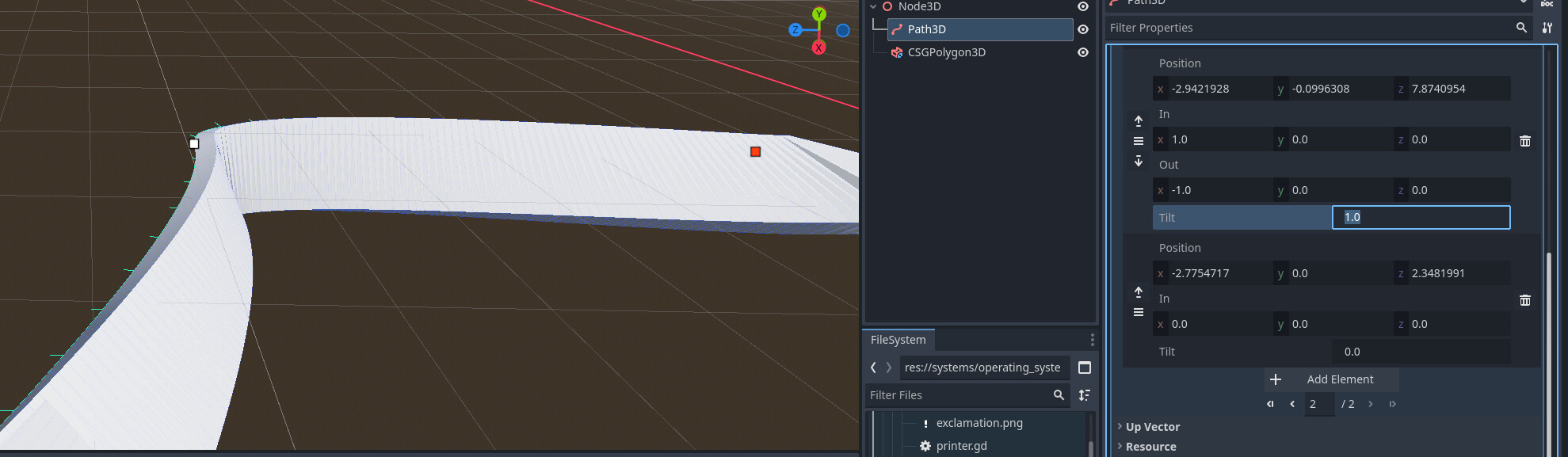Go to last page of point elements

pyautogui.click(x=1392, y=404)
